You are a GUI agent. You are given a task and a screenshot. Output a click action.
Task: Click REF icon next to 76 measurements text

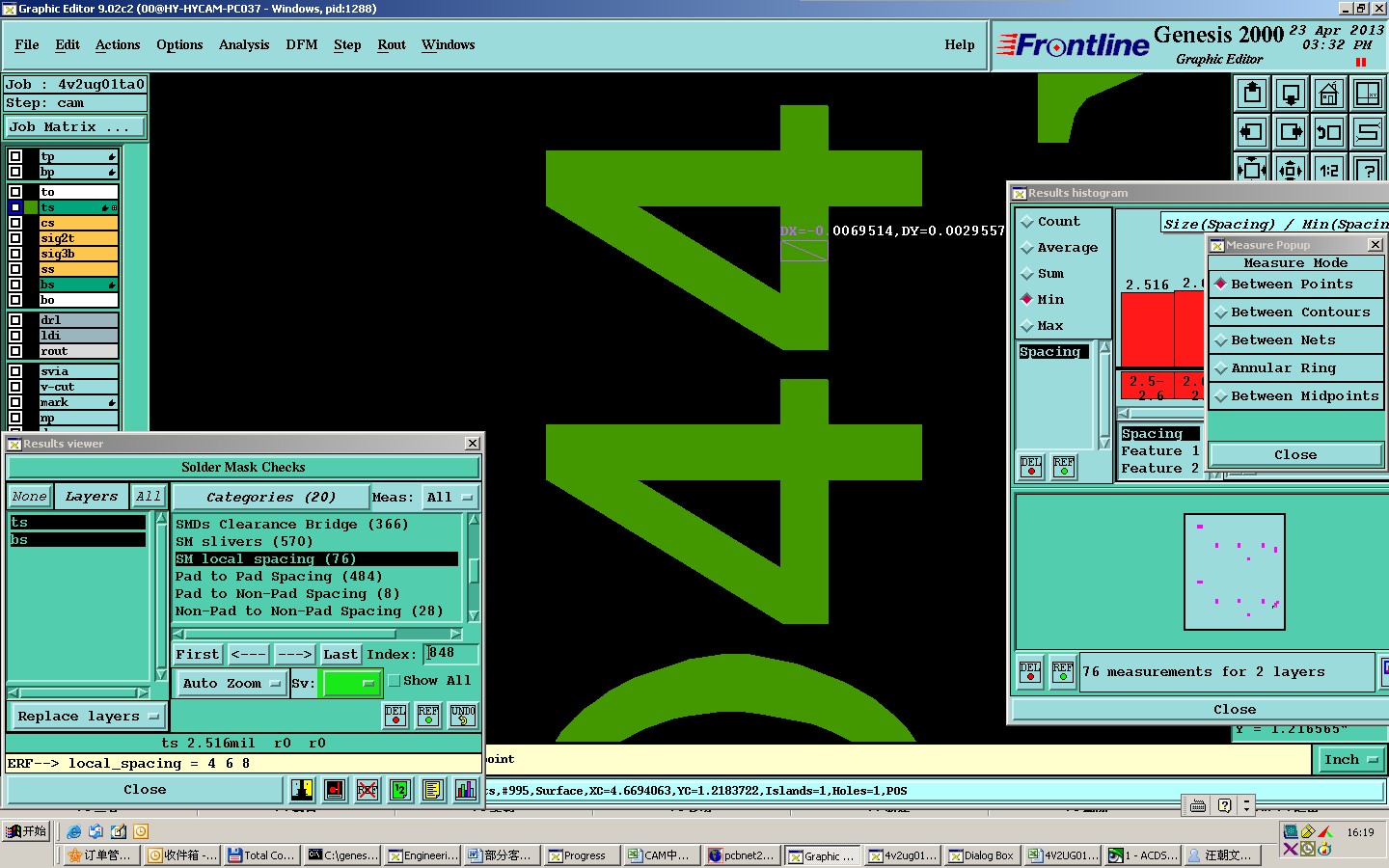[x=1063, y=672]
